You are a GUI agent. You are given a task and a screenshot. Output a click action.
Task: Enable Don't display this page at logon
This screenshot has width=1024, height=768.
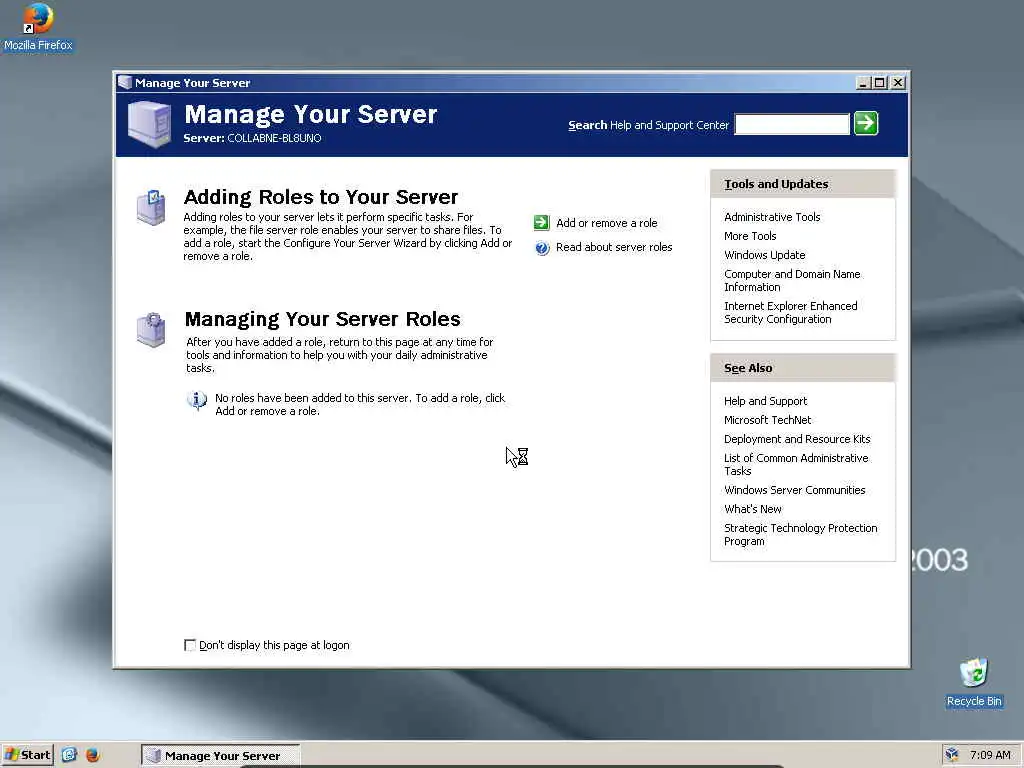point(190,645)
